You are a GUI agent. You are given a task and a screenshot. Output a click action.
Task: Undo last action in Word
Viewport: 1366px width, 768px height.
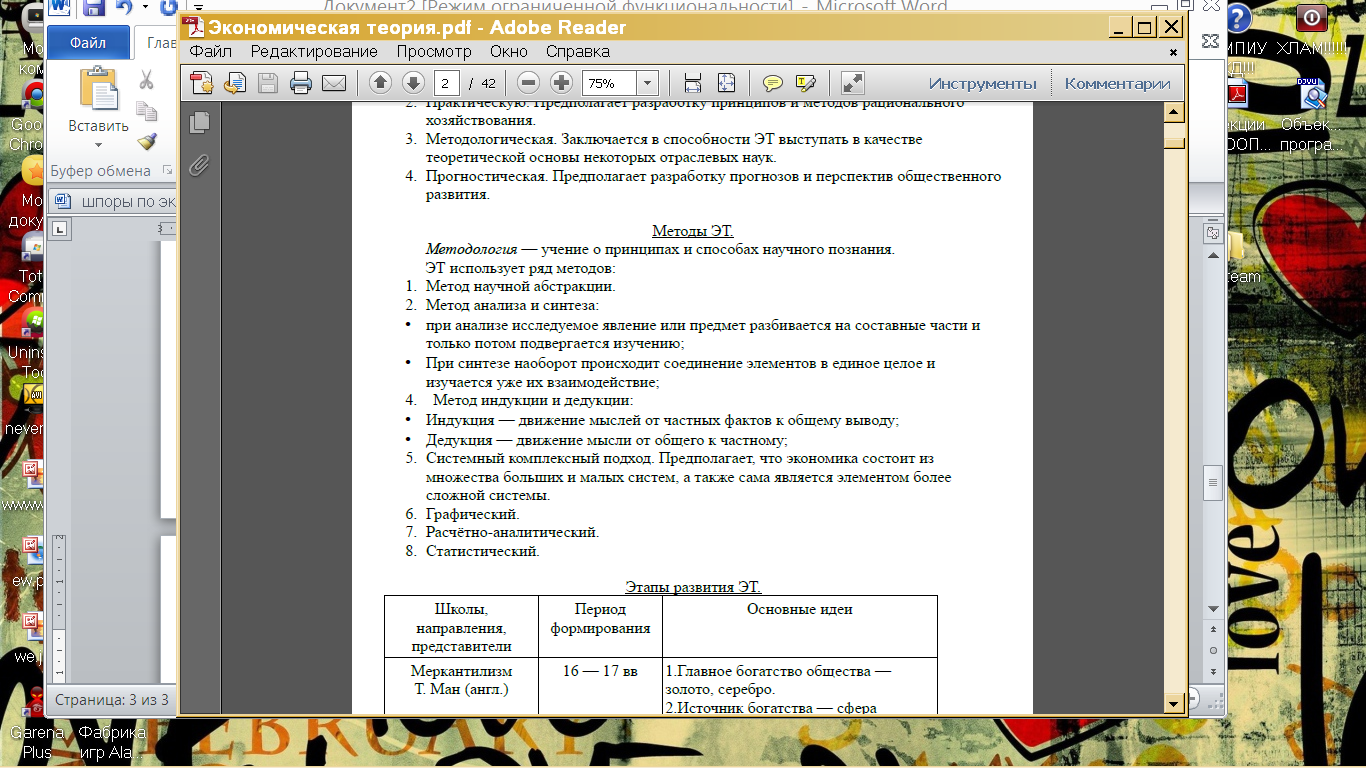click(x=125, y=9)
